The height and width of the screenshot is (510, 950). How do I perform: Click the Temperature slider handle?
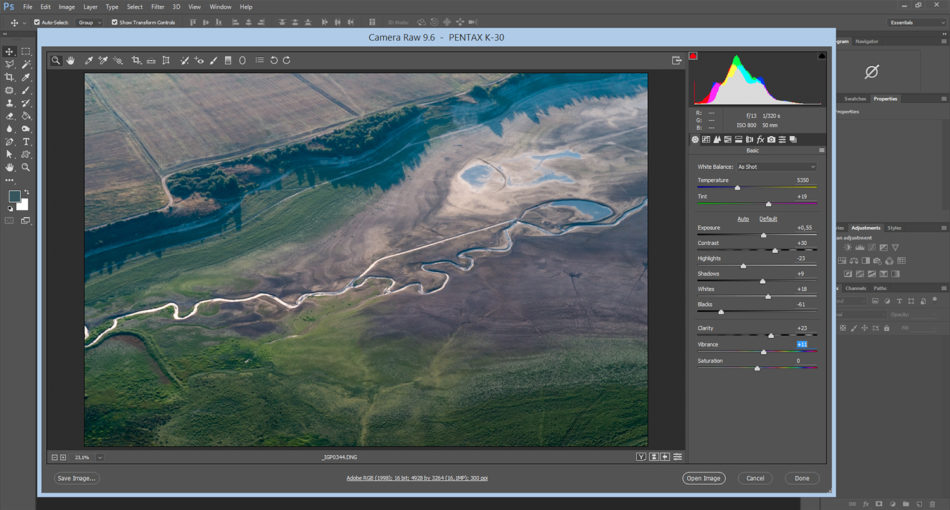pyautogui.click(x=738, y=188)
